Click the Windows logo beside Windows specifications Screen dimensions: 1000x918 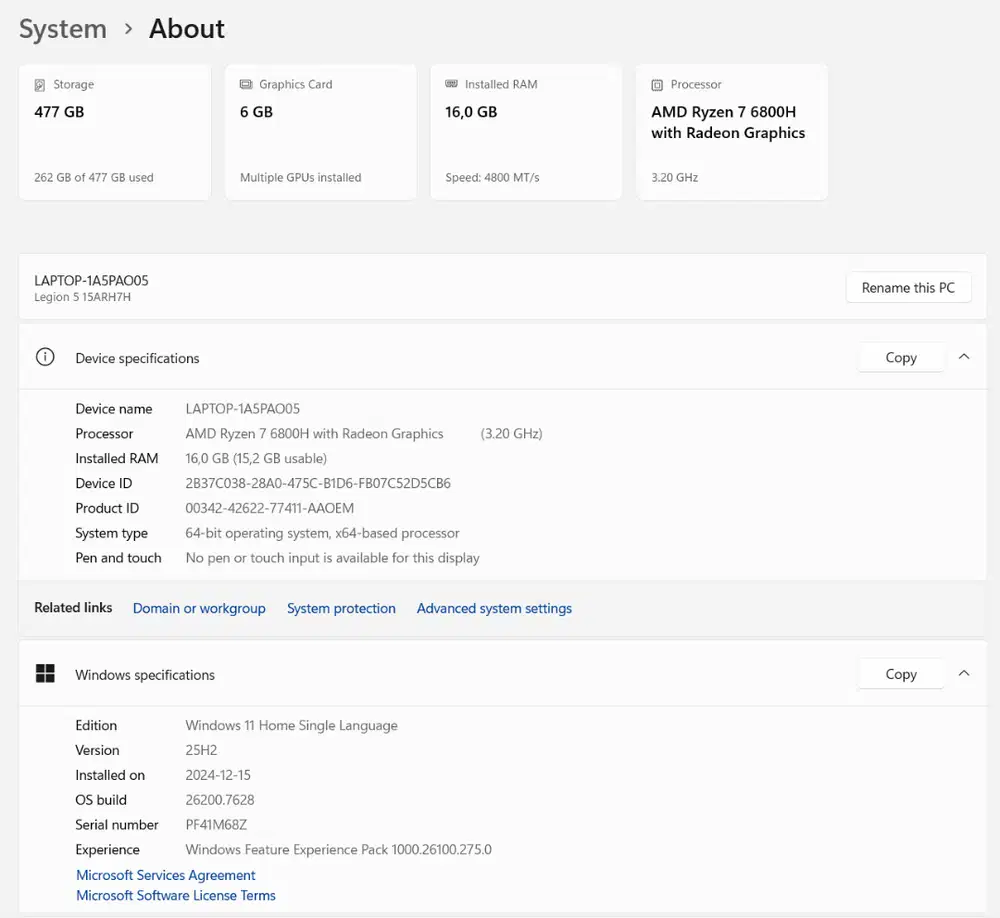click(x=45, y=674)
